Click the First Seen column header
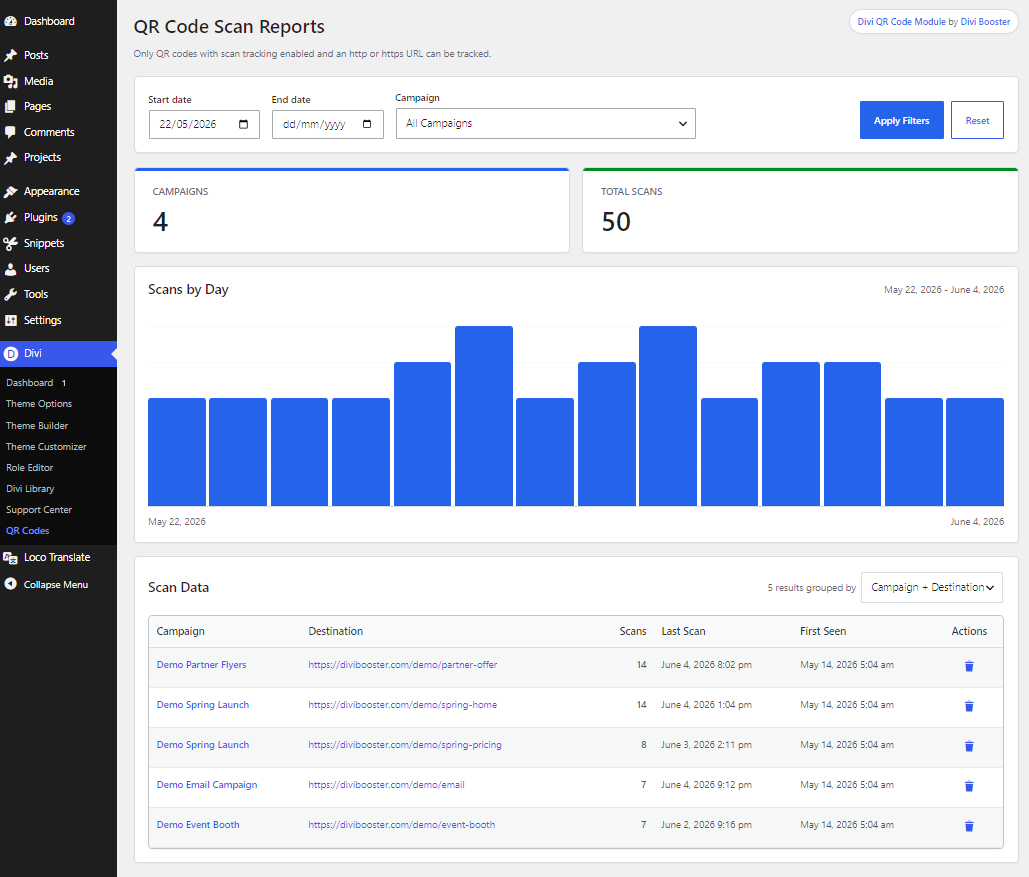The height and width of the screenshot is (877, 1029). pos(823,631)
